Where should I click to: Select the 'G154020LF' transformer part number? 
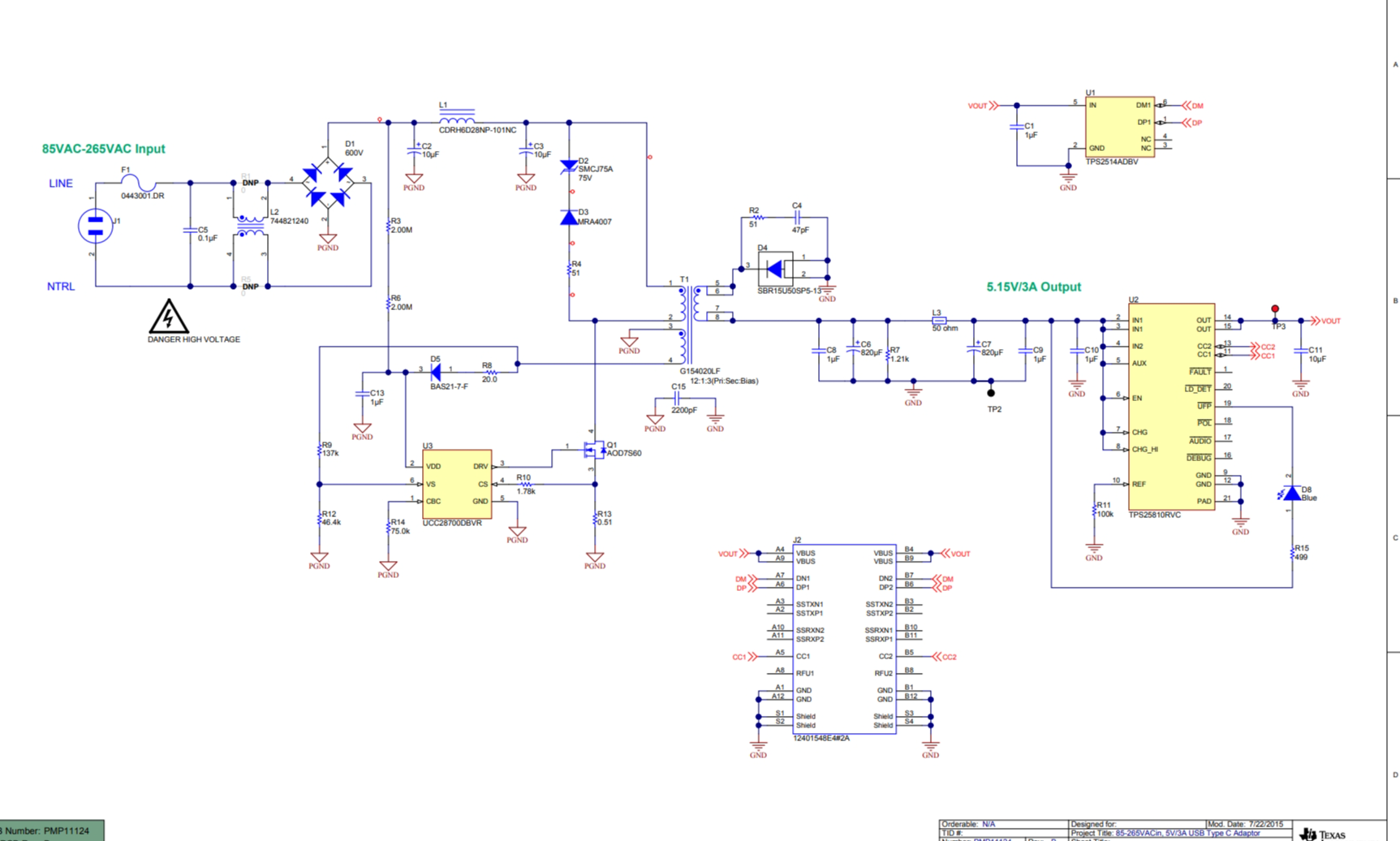(x=700, y=371)
